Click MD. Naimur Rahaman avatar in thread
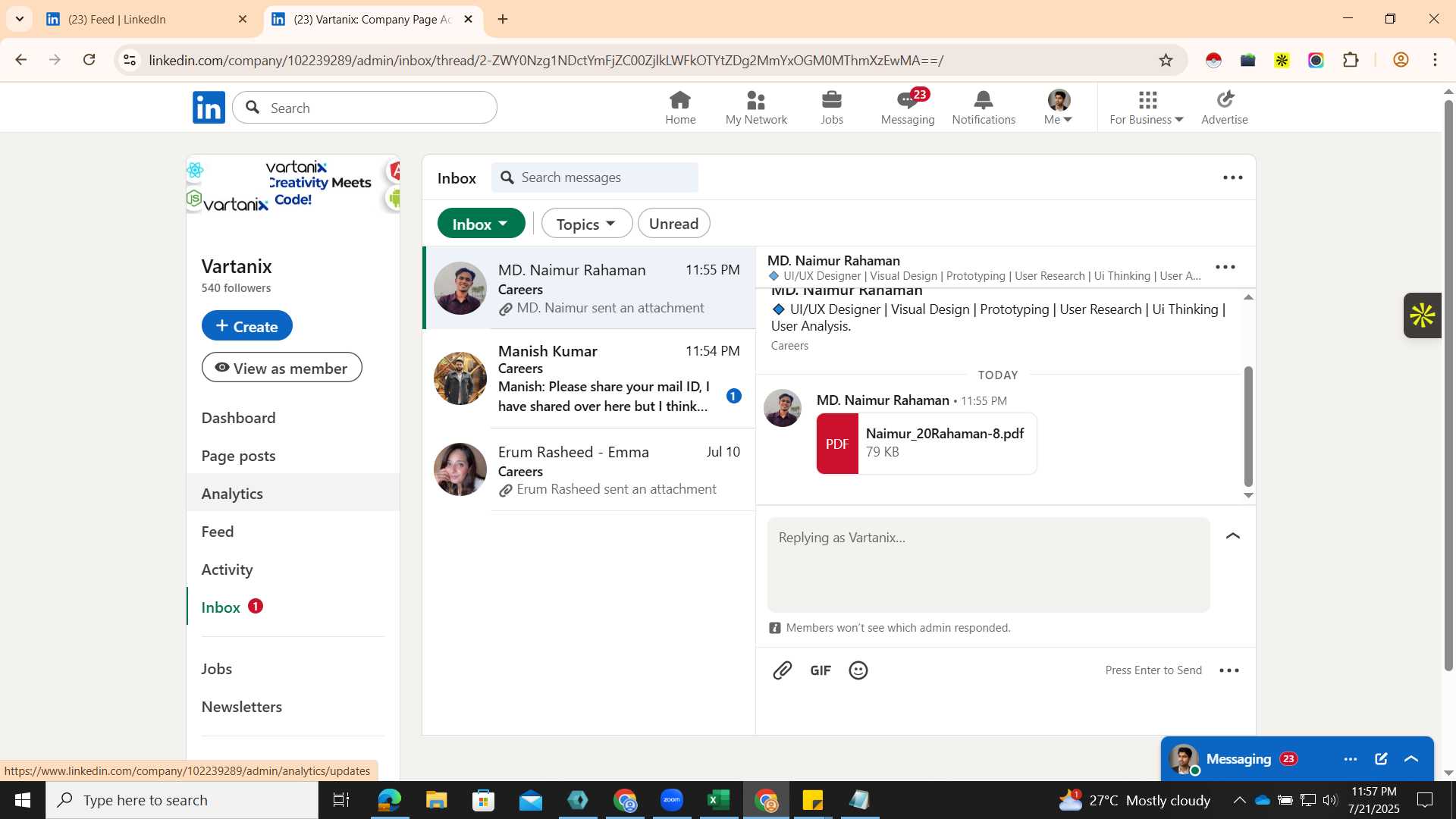The width and height of the screenshot is (1456, 819). 783,408
